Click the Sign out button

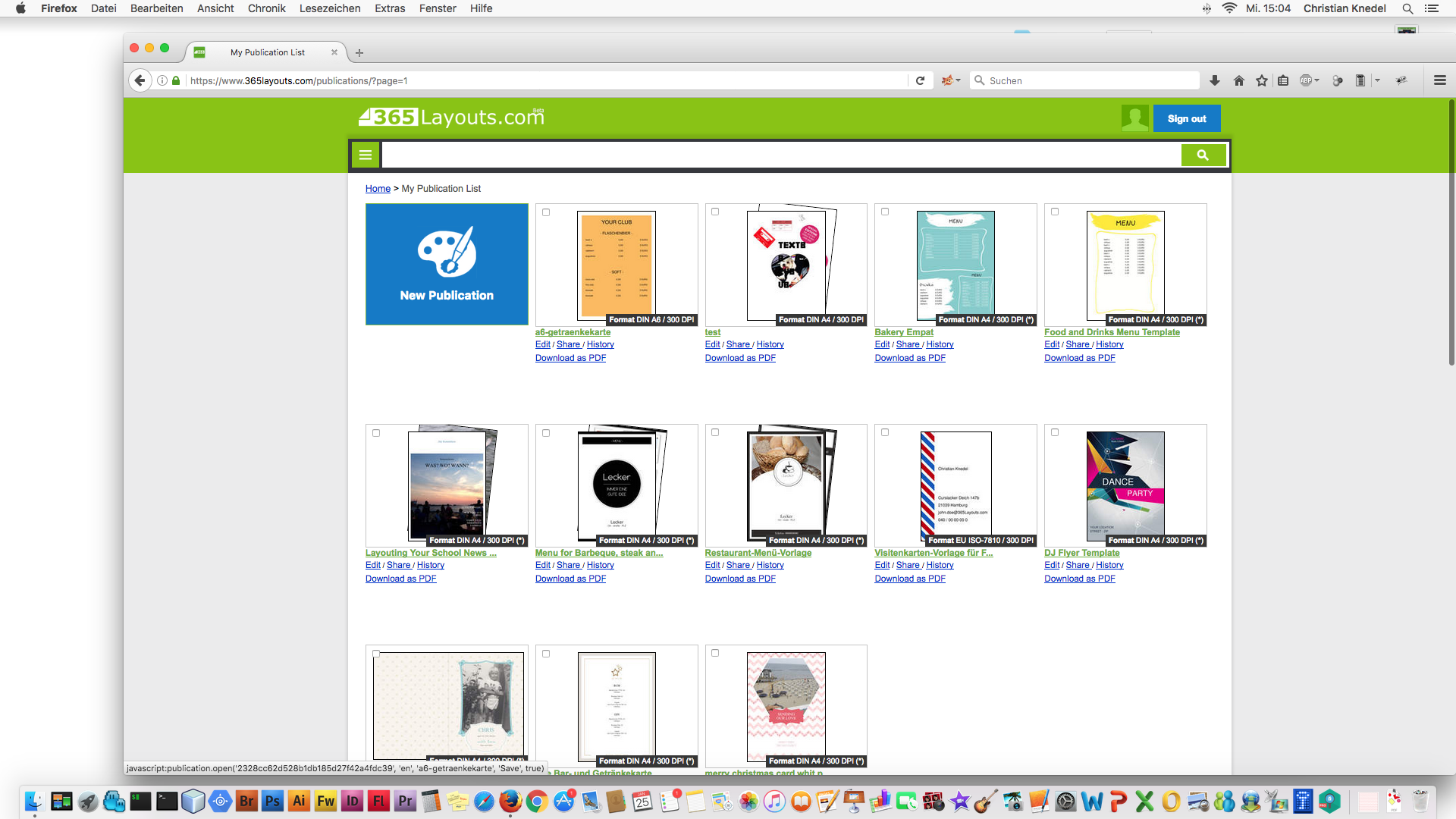click(x=1186, y=118)
